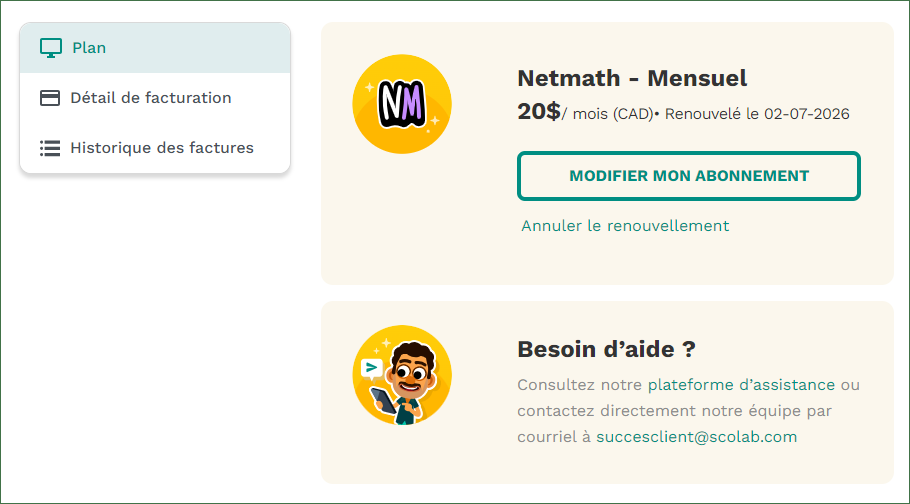
Task: Click the green speech bubble icon by mascot
Action: [x=371, y=368]
